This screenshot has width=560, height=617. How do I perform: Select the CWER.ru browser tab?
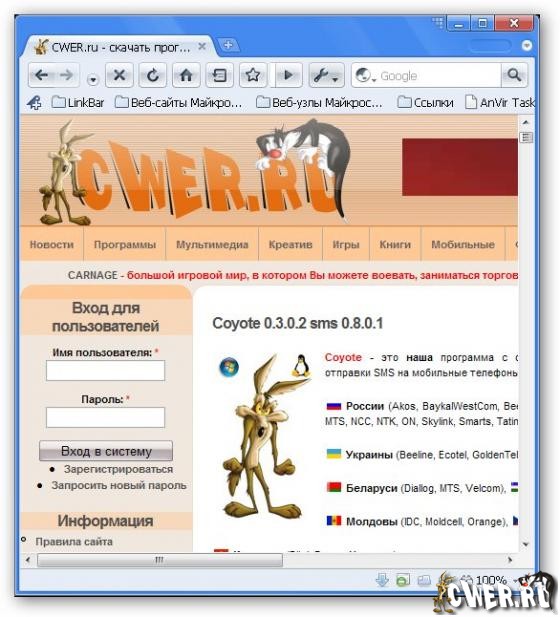point(118,47)
